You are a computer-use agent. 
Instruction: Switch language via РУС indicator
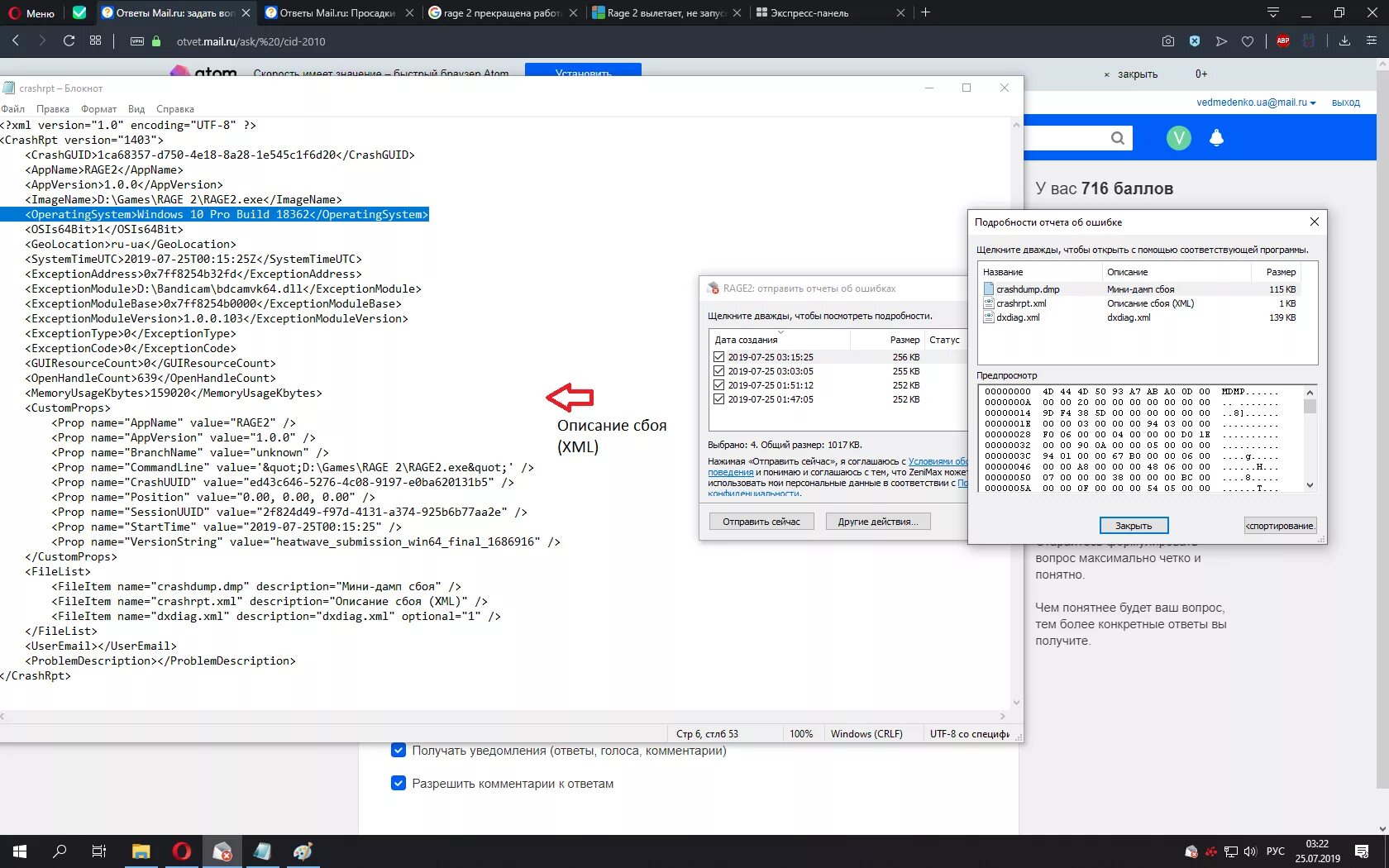click(x=1276, y=851)
